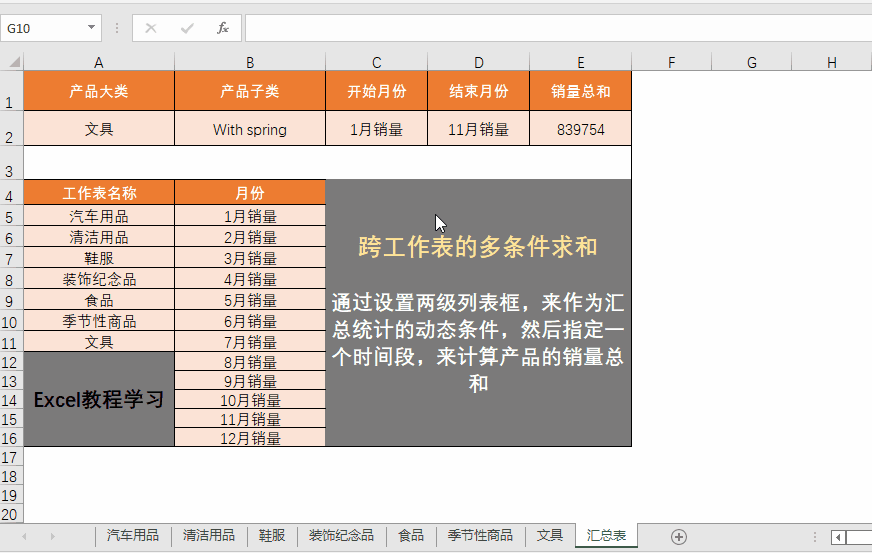Select the 清洁用品 cell in column A

[x=99, y=237]
